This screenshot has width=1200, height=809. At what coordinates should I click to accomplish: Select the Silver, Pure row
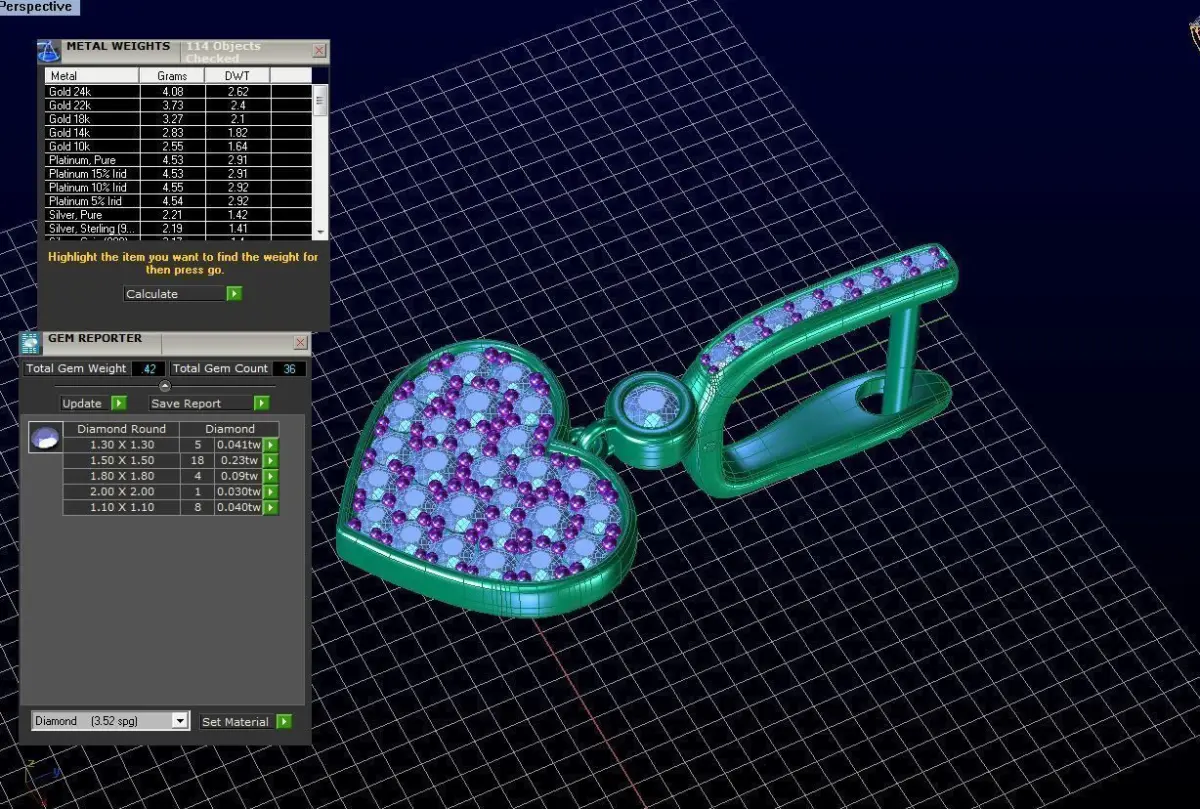pyautogui.click(x=179, y=214)
